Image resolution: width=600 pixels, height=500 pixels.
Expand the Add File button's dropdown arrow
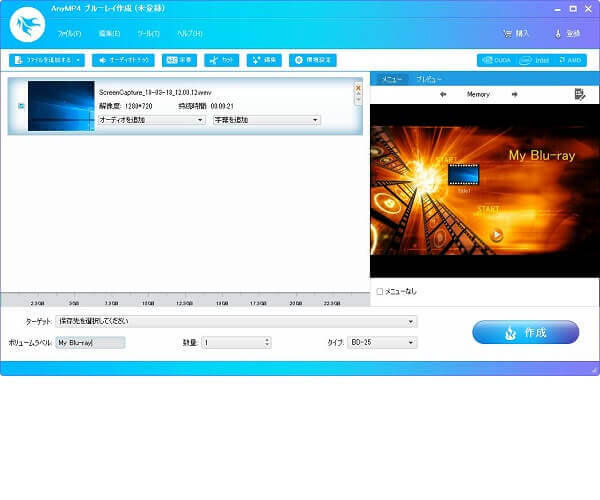click(78, 60)
